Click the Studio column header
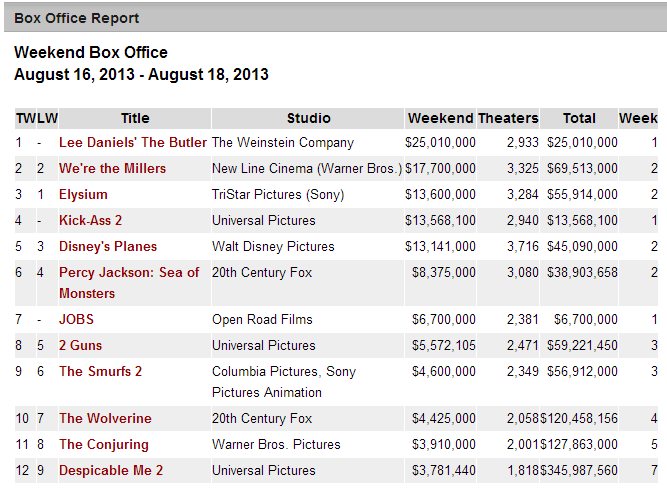Screen dimensions: 667x494 point(308,118)
